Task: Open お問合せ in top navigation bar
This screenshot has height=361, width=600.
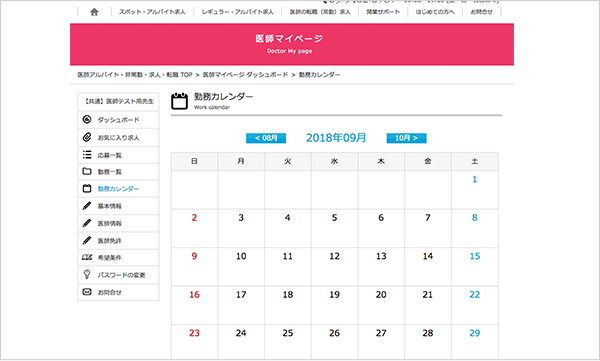Action: point(481,12)
